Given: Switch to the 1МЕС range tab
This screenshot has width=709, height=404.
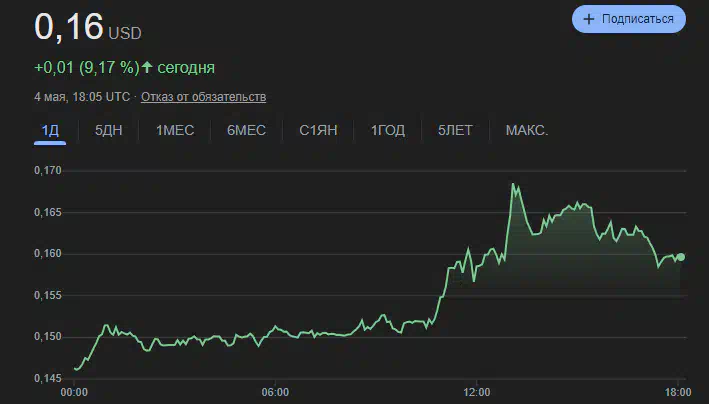Looking at the screenshot, I should click(x=175, y=131).
